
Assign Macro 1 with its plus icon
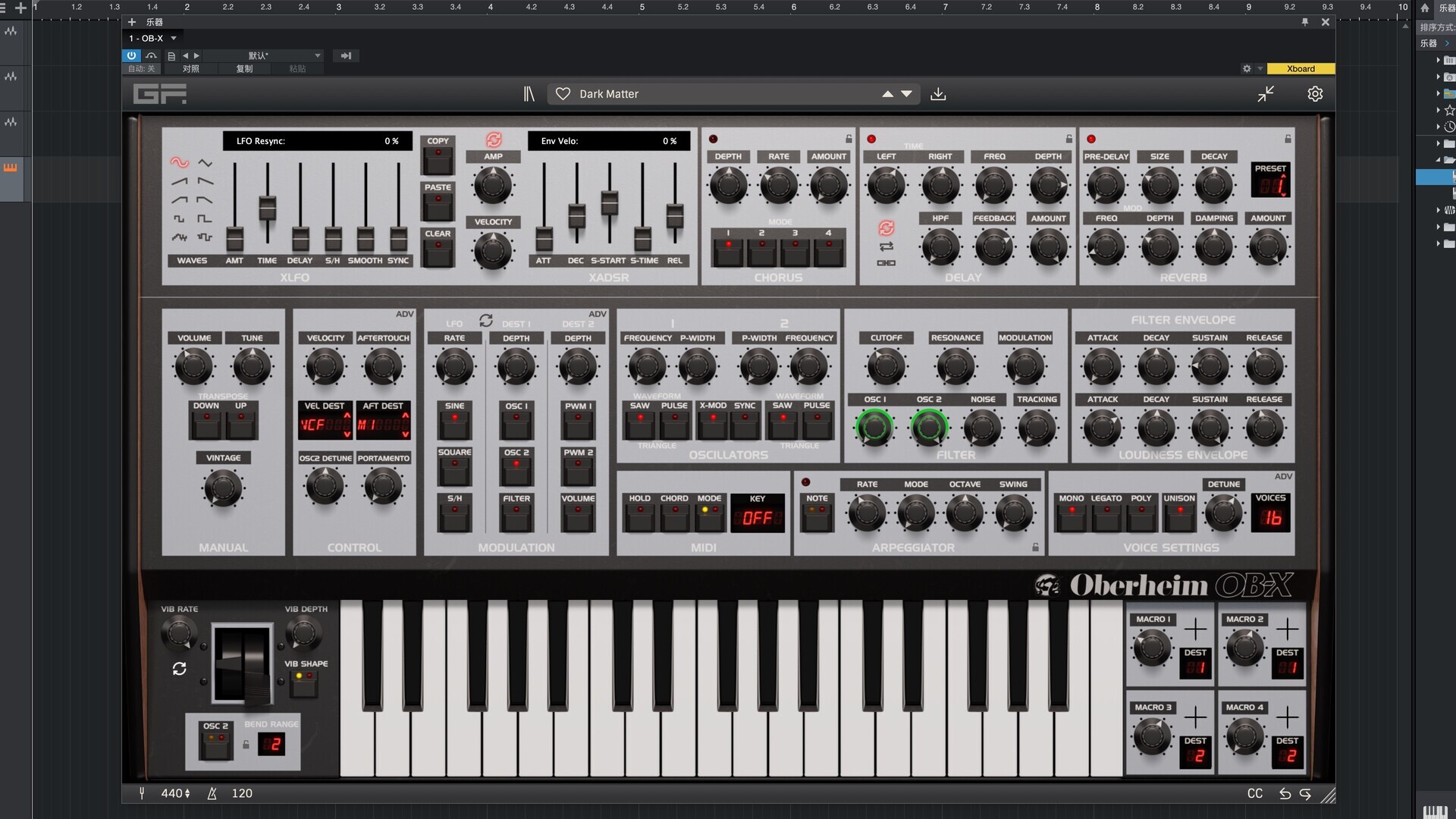coord(1195,629)
